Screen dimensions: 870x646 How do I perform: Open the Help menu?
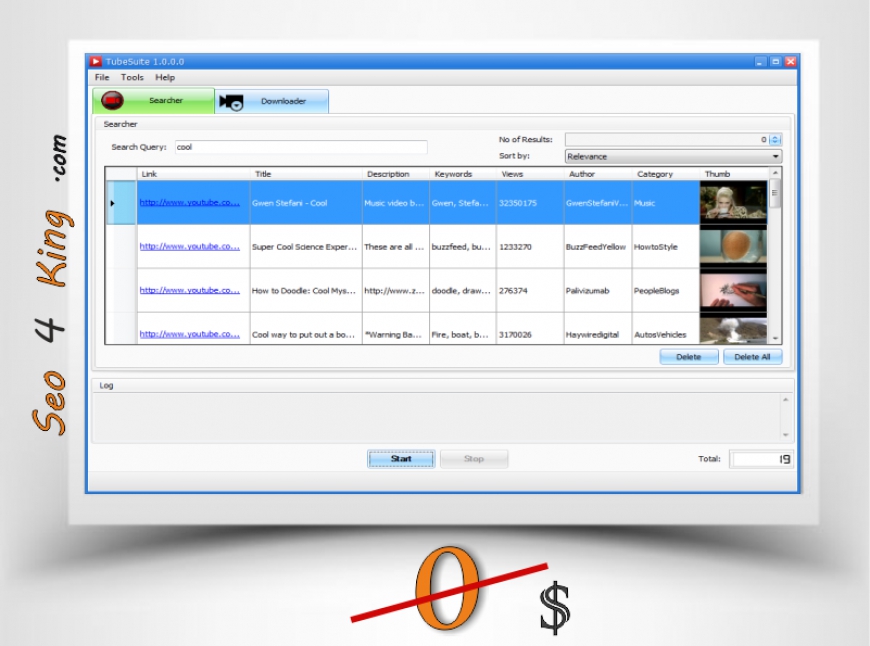point(165,77)
